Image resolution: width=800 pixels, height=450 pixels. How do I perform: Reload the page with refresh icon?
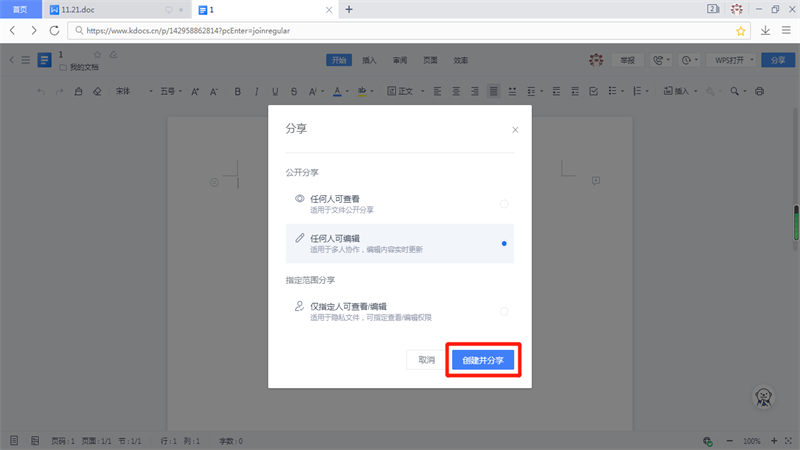[x=54, y=31]
